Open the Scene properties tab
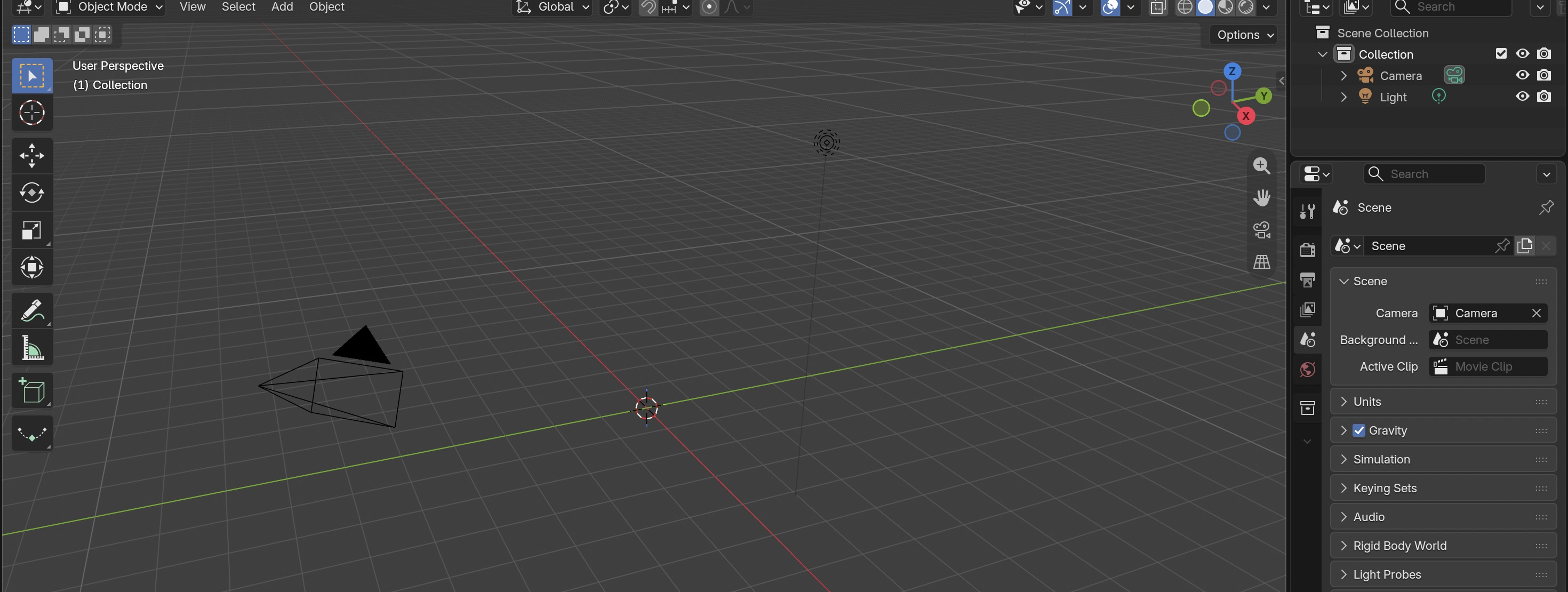The image size is (1568, 592). click(1308, 339)
